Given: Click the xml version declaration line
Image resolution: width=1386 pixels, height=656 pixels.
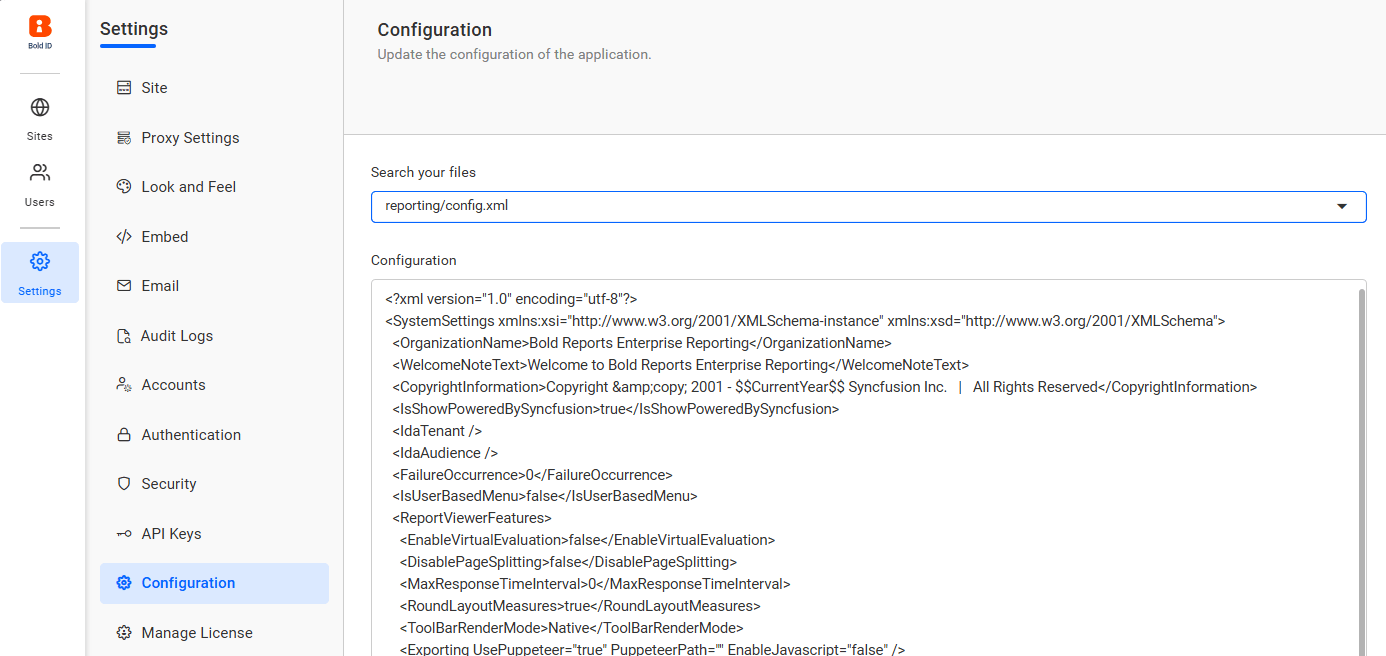Looking at the screenshot, I should point(512,299).
